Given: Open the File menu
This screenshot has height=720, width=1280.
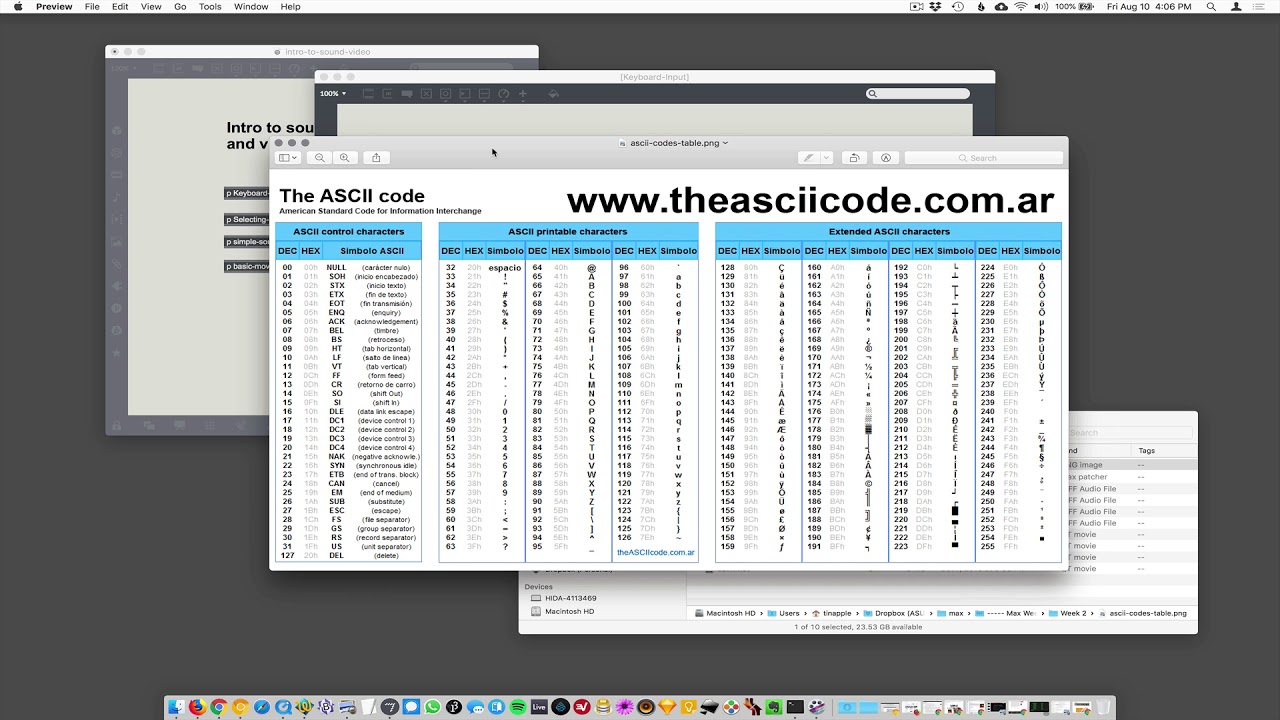Looking at the screenshot, I should 92,7.
